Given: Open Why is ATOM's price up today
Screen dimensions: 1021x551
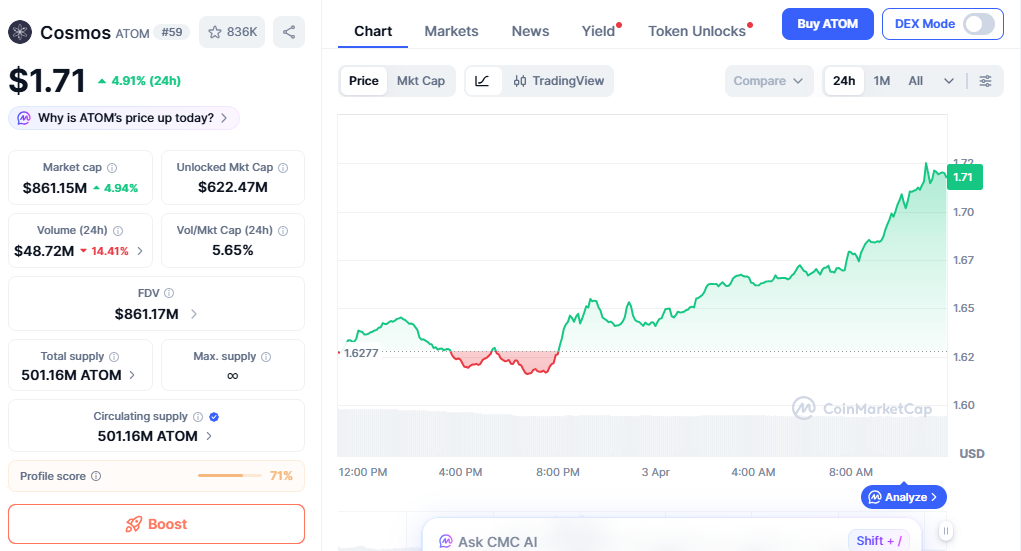Looking at the screenshot, I should [x=124, y=118].
